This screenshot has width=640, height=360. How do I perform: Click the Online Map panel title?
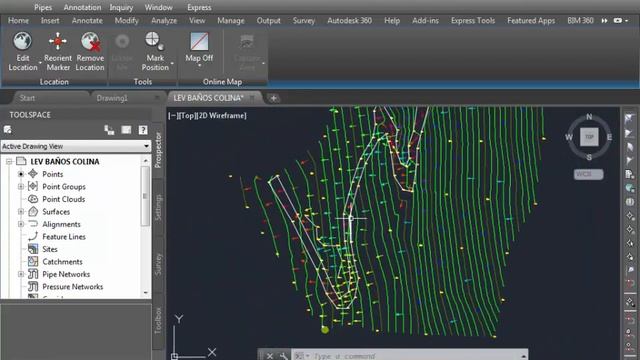pyautogui.click(x=222, y=82)
